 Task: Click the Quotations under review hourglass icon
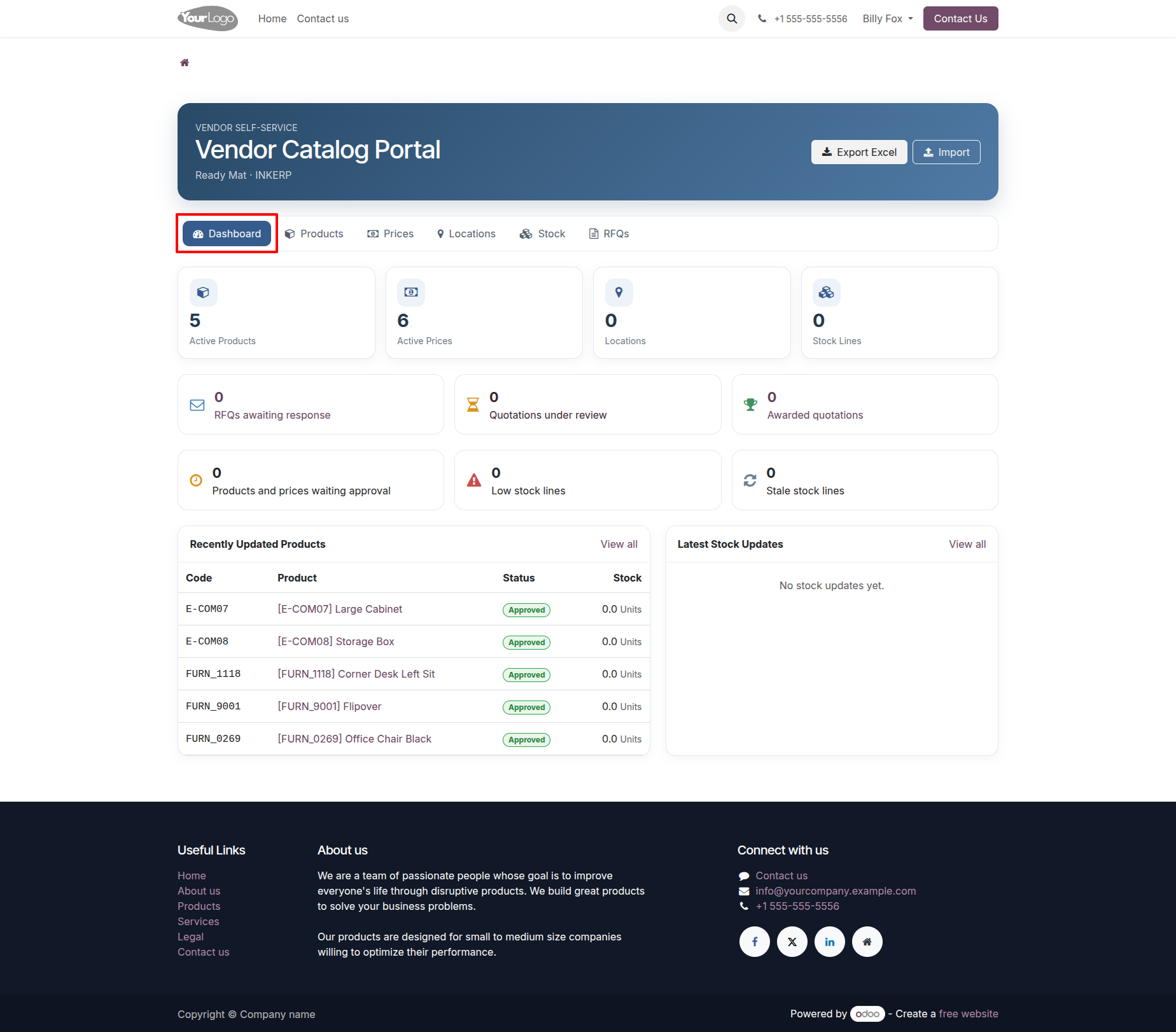click(x=473, y=405)
